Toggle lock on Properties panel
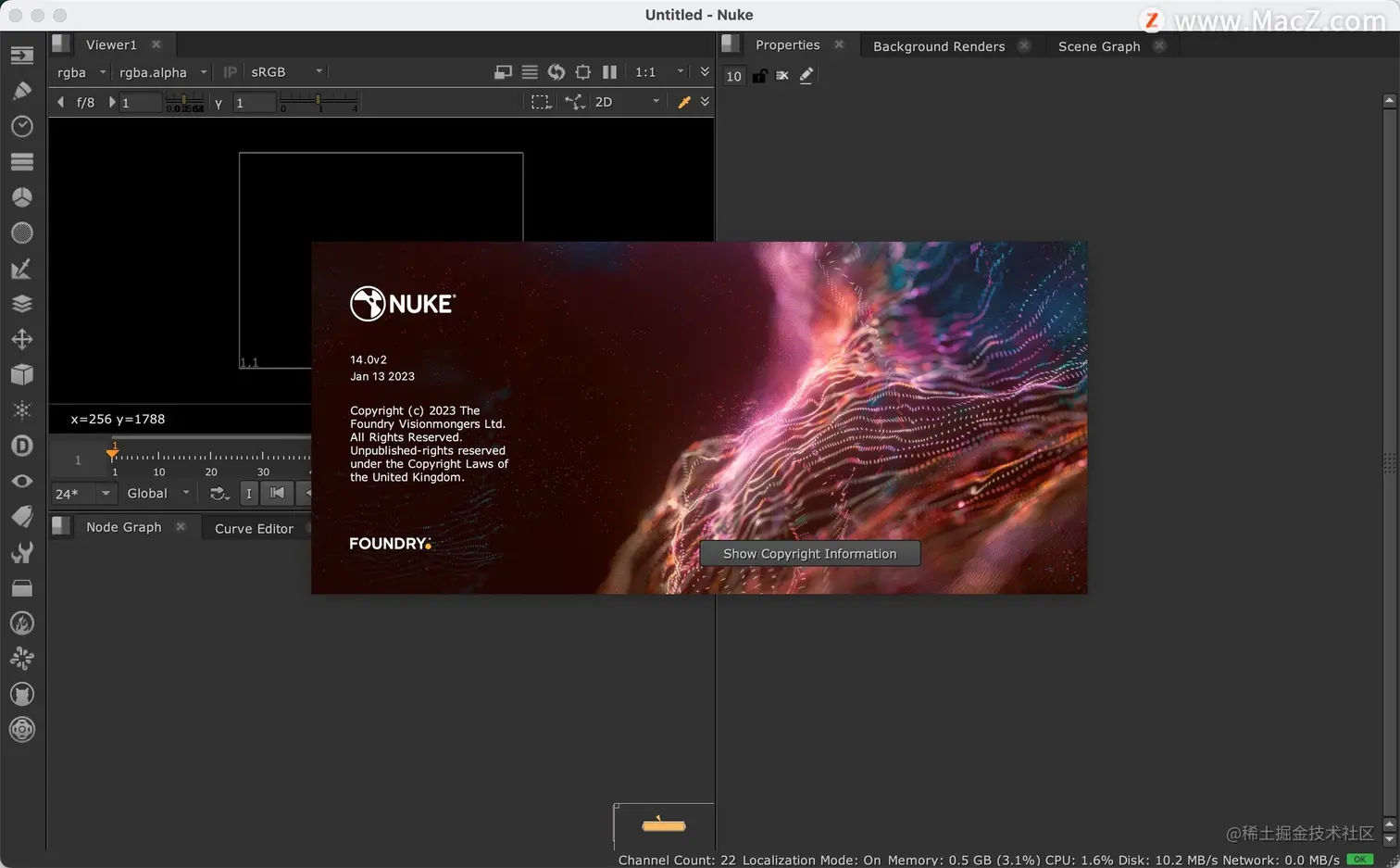Screen dimensions: 1400x868 [759, 76]
